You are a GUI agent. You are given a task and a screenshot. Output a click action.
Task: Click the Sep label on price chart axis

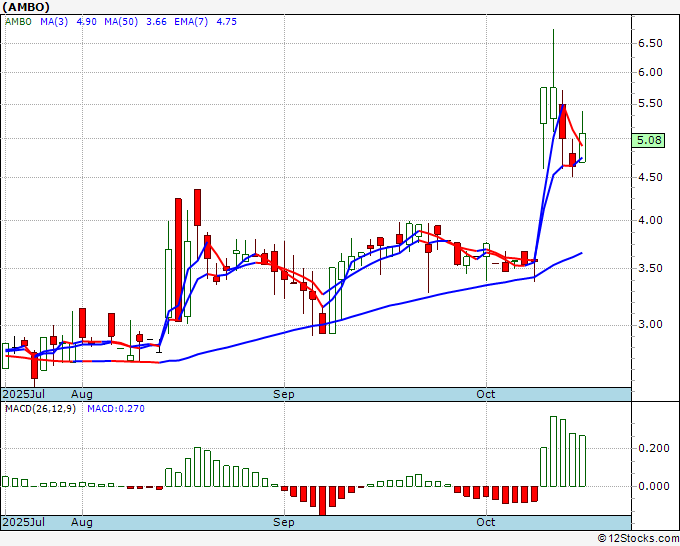pos(284,394)
